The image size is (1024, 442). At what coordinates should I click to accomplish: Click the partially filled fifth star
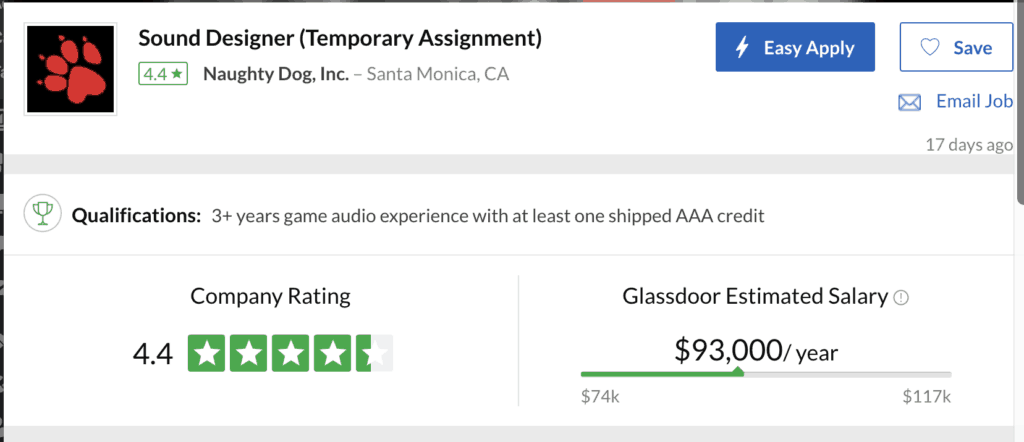coord(375,353)
